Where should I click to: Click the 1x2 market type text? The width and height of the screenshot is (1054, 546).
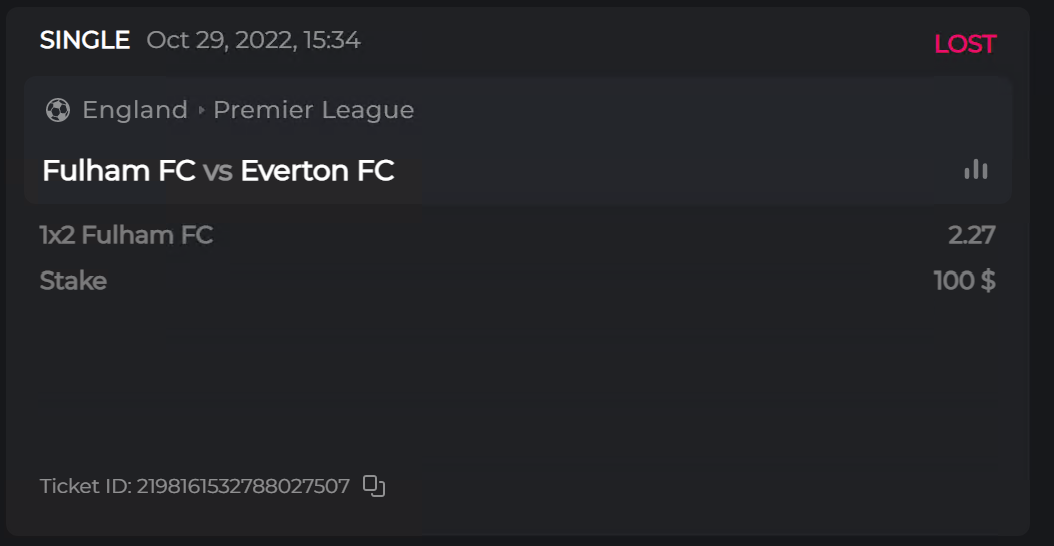point(57,235)
